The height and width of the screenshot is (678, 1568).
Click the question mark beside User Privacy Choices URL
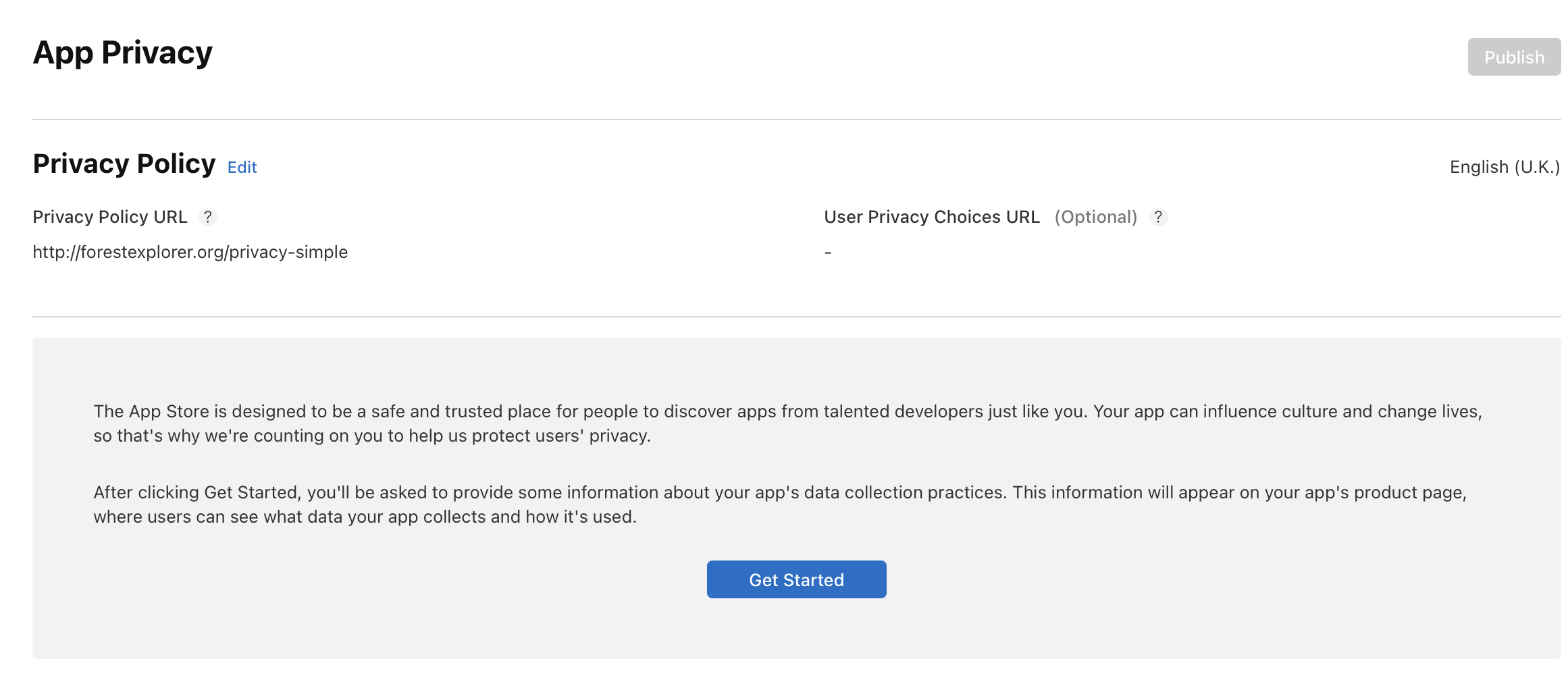tap(1159, 217)
